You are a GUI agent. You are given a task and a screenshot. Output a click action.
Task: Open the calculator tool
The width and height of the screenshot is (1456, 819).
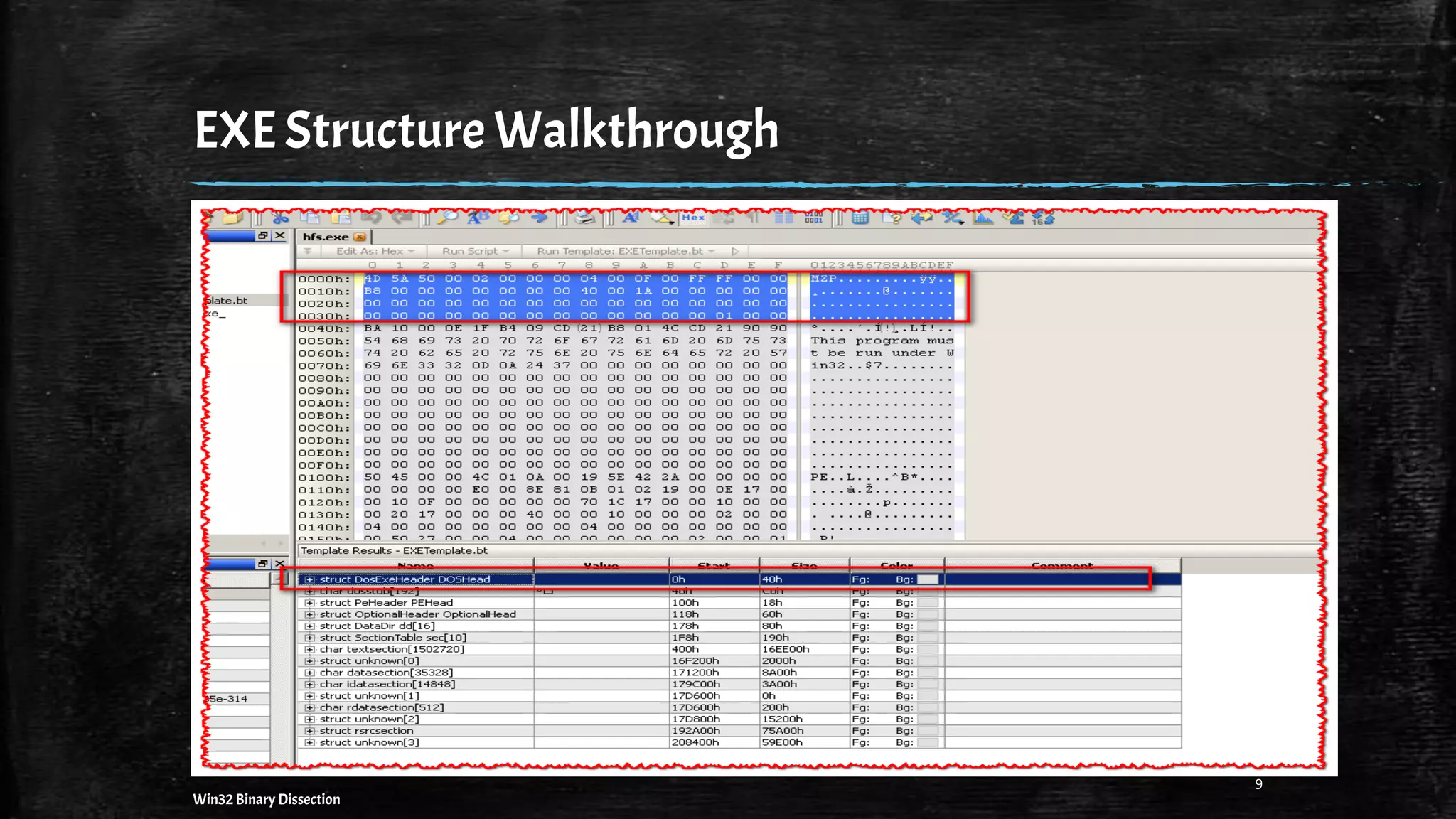click(x=860, y=218)
